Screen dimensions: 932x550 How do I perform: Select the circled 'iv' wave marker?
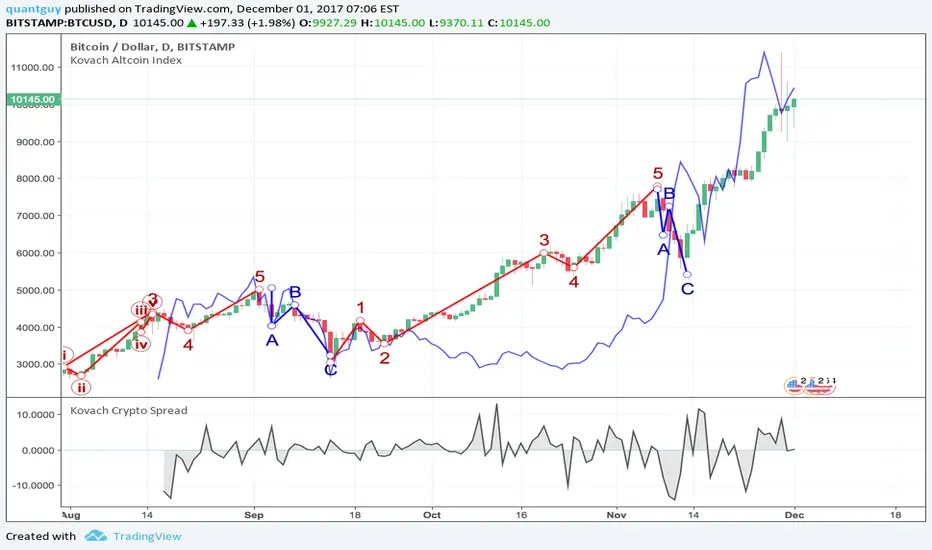141,344
